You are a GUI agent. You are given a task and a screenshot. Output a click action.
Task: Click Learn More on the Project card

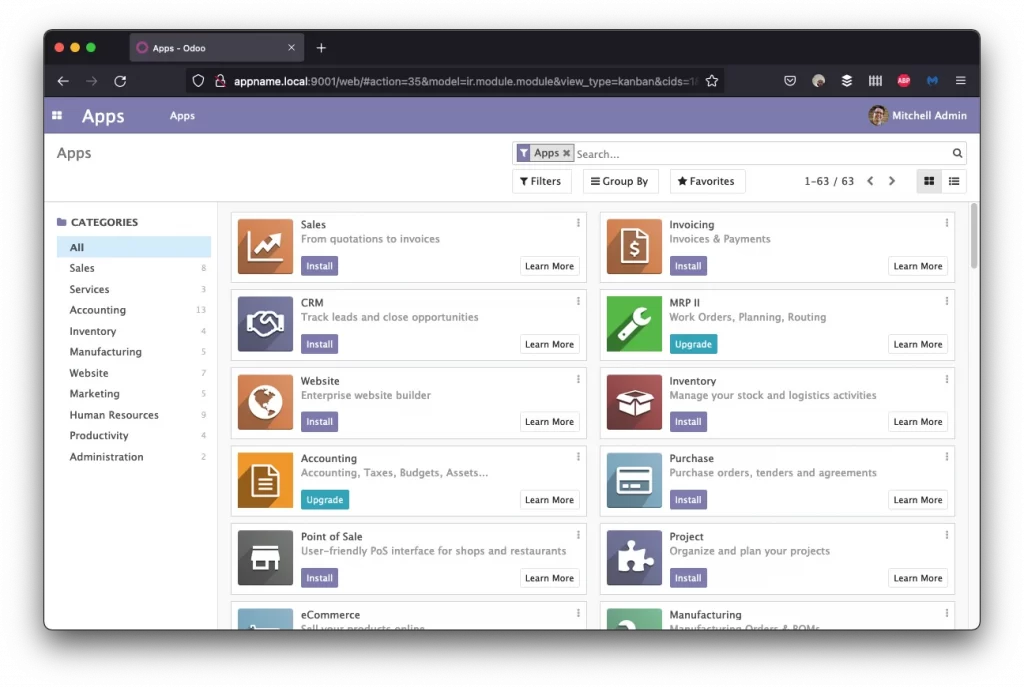(x=918, y=578)
